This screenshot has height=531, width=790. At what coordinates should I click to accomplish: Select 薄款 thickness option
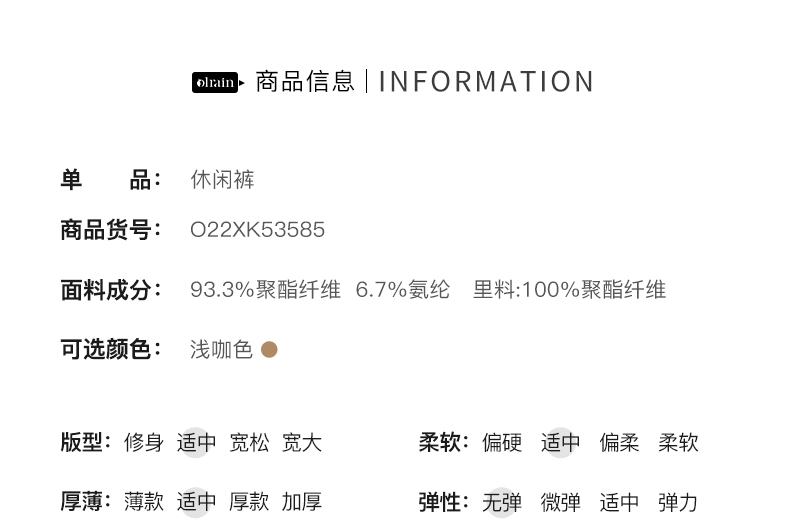click(144, 501)
